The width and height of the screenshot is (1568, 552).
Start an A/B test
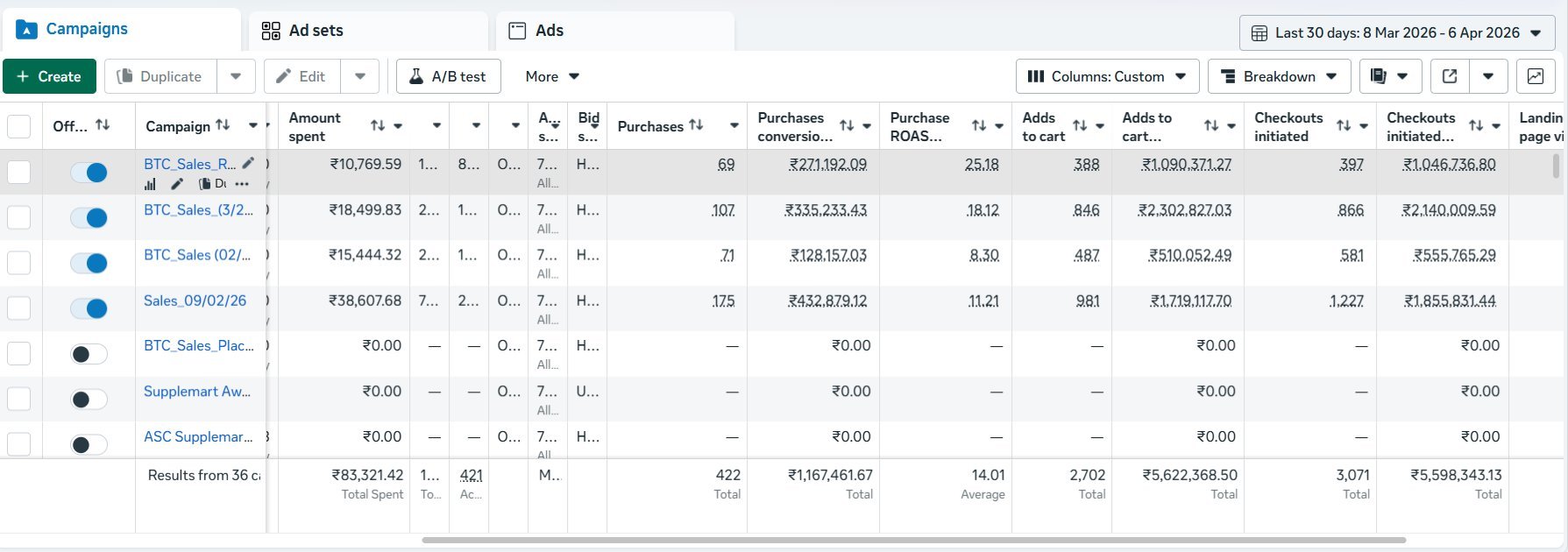(448, 76)
